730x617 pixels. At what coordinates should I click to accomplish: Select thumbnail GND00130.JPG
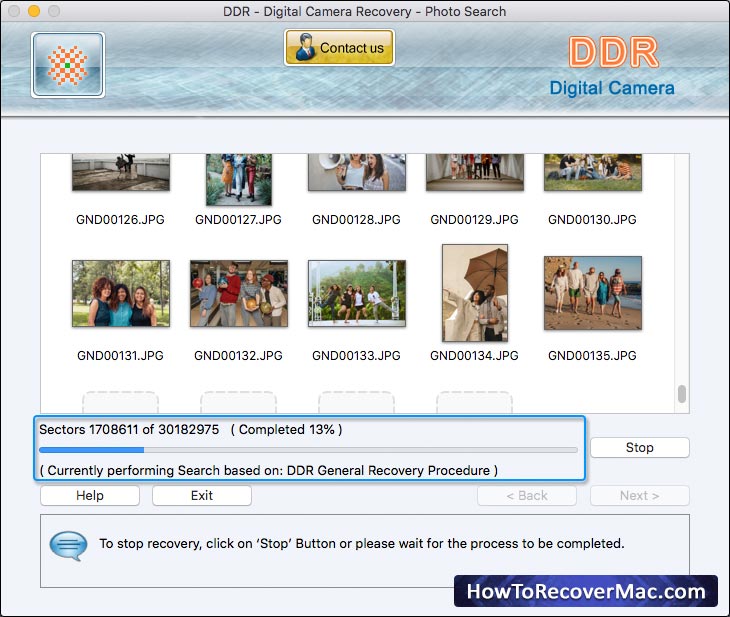(593, 173)
